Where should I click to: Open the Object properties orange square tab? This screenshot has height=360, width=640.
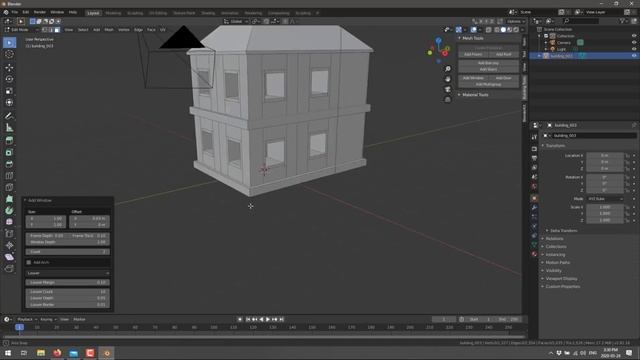tap(534, 198)
